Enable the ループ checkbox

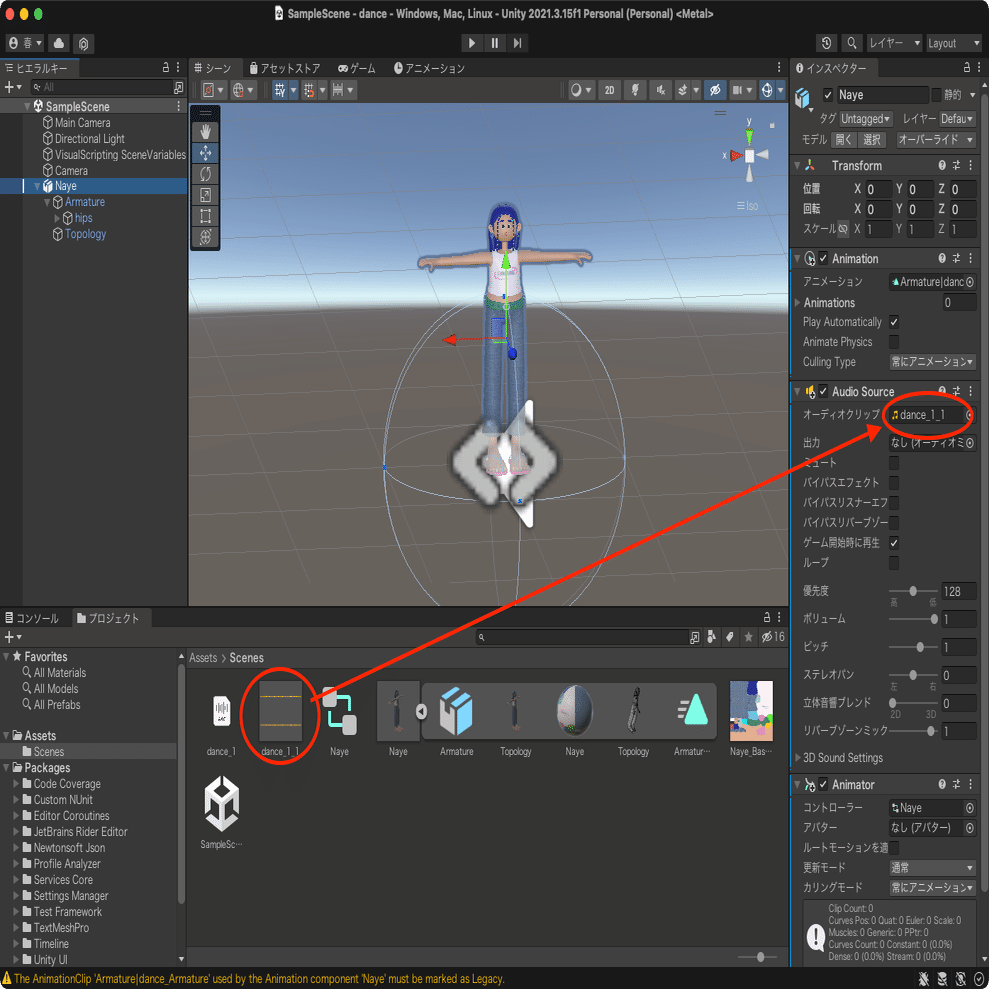click(894, 563)
